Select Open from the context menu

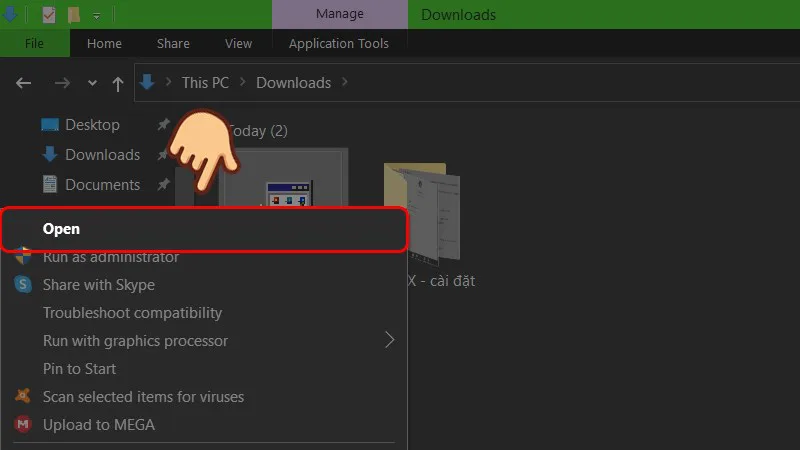pos(61,229)
